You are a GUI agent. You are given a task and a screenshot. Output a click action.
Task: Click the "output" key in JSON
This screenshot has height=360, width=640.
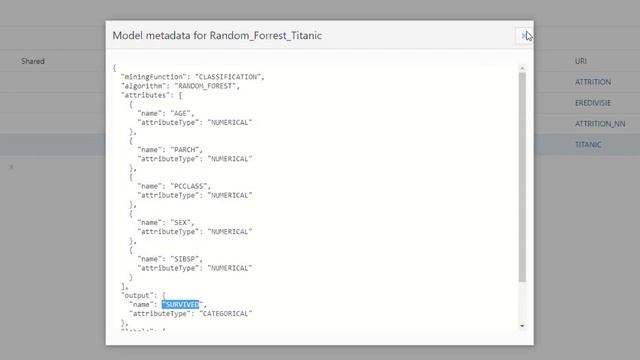pyautogui.click(x=137, y=295)
